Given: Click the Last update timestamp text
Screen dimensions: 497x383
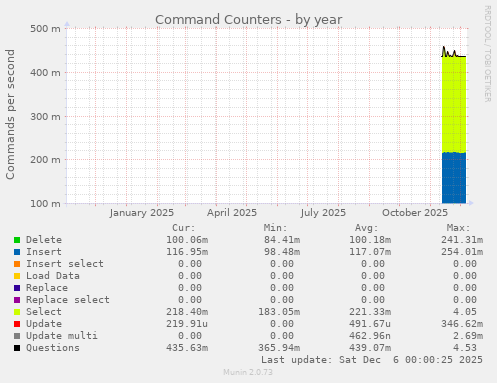Looking at the screenshot, I should [372, 360].
